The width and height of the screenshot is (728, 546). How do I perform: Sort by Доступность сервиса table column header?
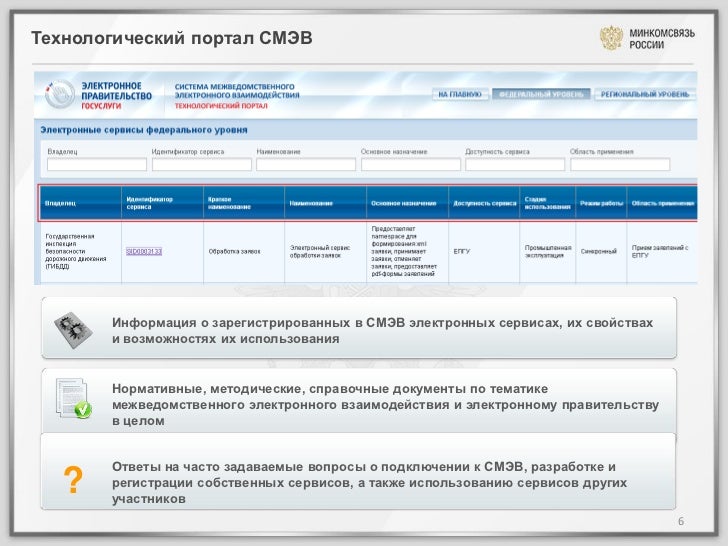(x=484, y=203)
